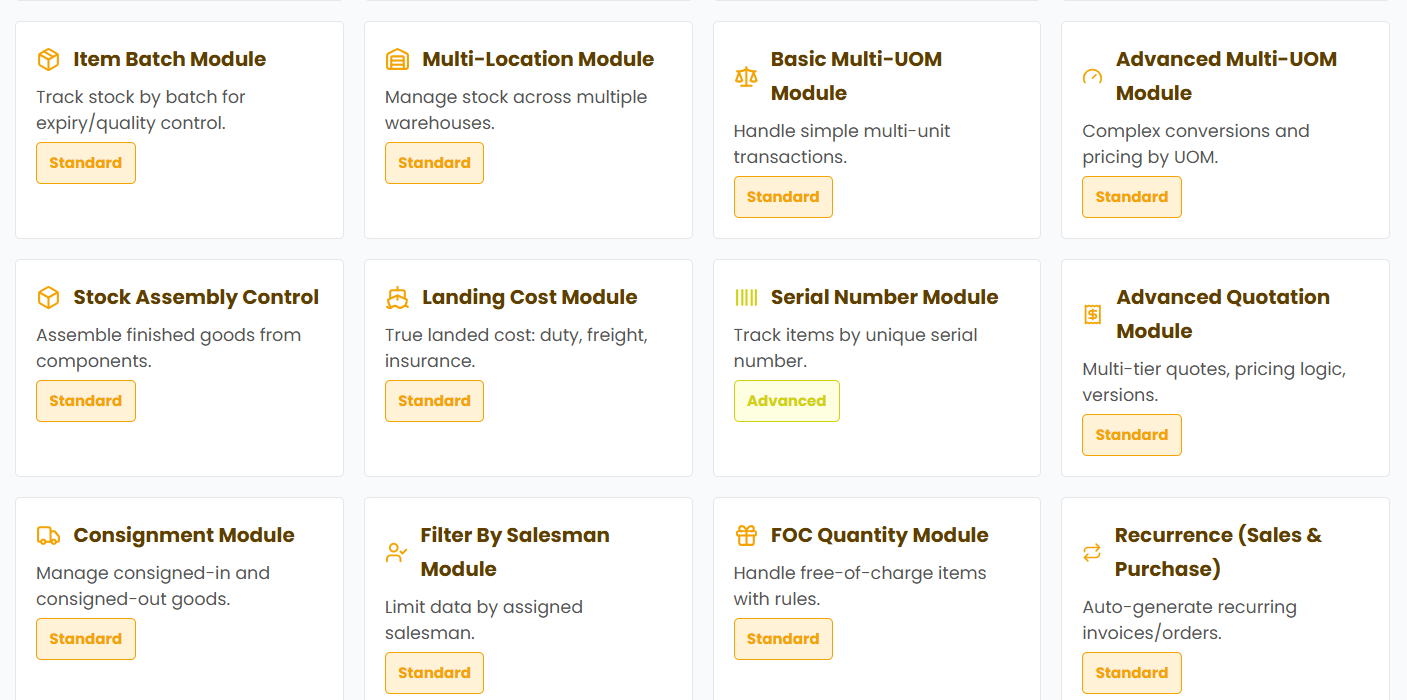Click the Advanced Multi-UOM gauge icon
The width and height of the screenshot is (1407, 700).
point(1092,77)
